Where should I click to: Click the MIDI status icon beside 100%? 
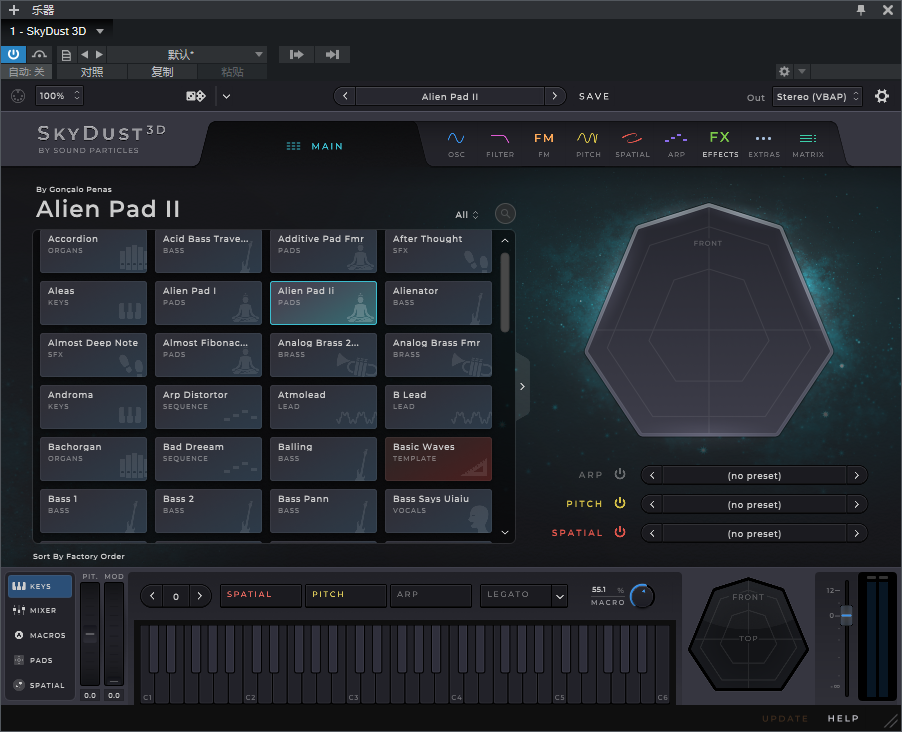coord(18,96)
